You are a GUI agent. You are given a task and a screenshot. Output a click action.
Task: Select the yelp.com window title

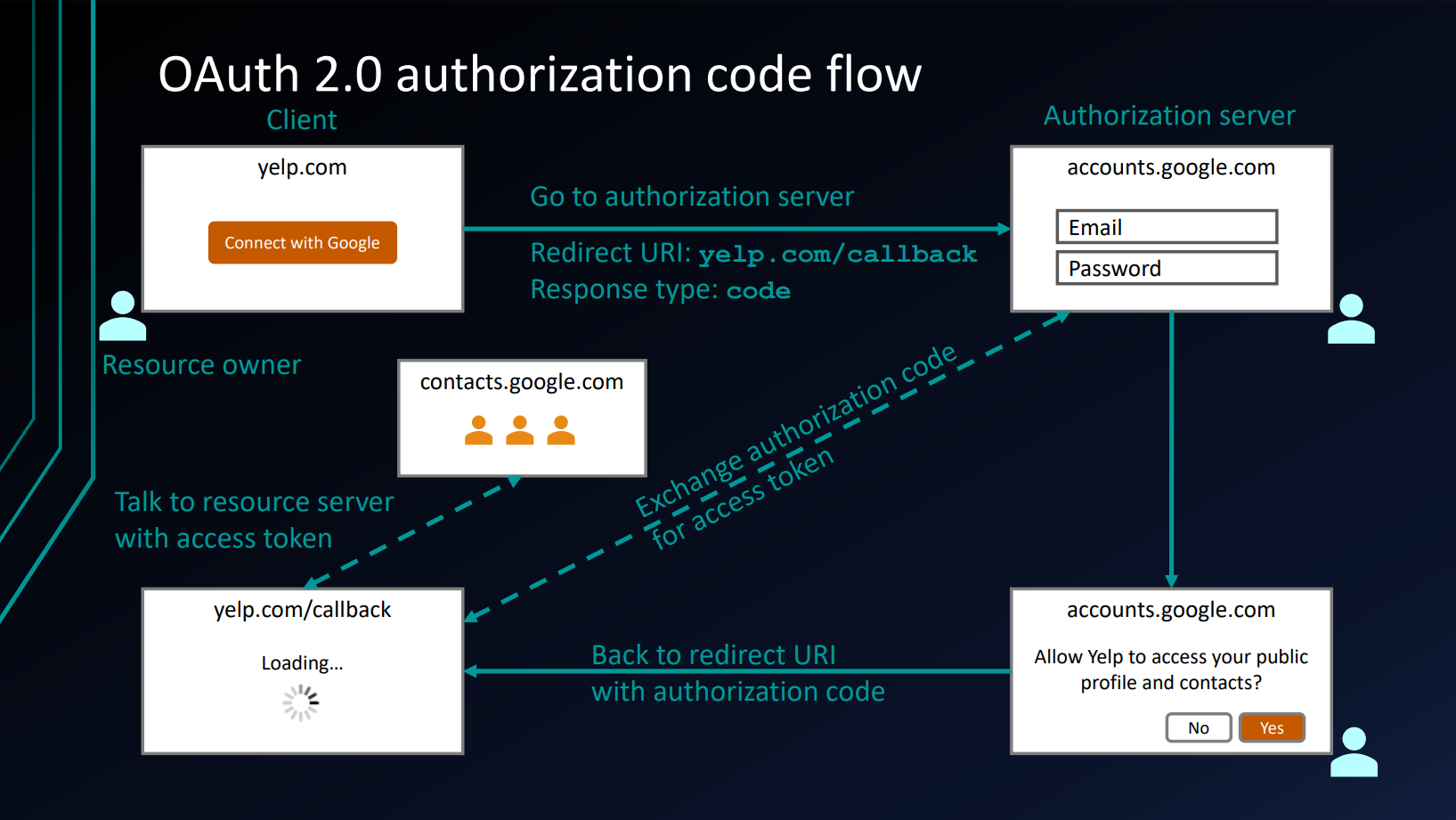click(x=302, y=167)
